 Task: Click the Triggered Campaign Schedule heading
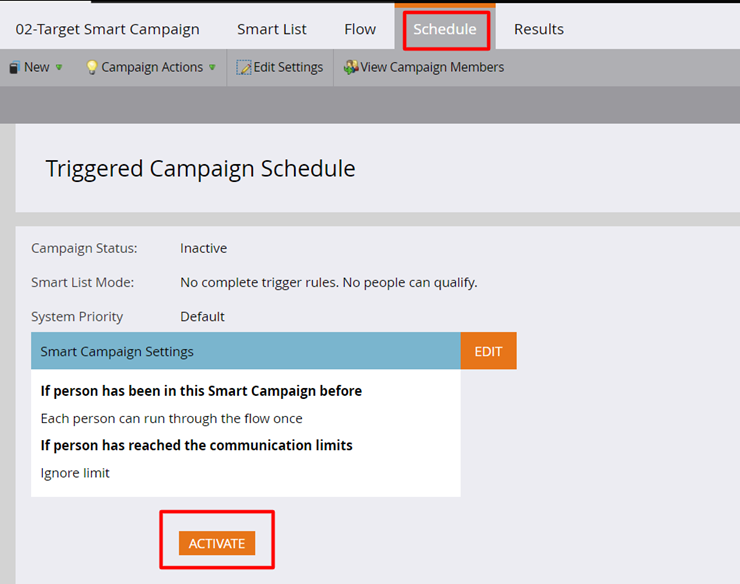(x=201, y=169)
